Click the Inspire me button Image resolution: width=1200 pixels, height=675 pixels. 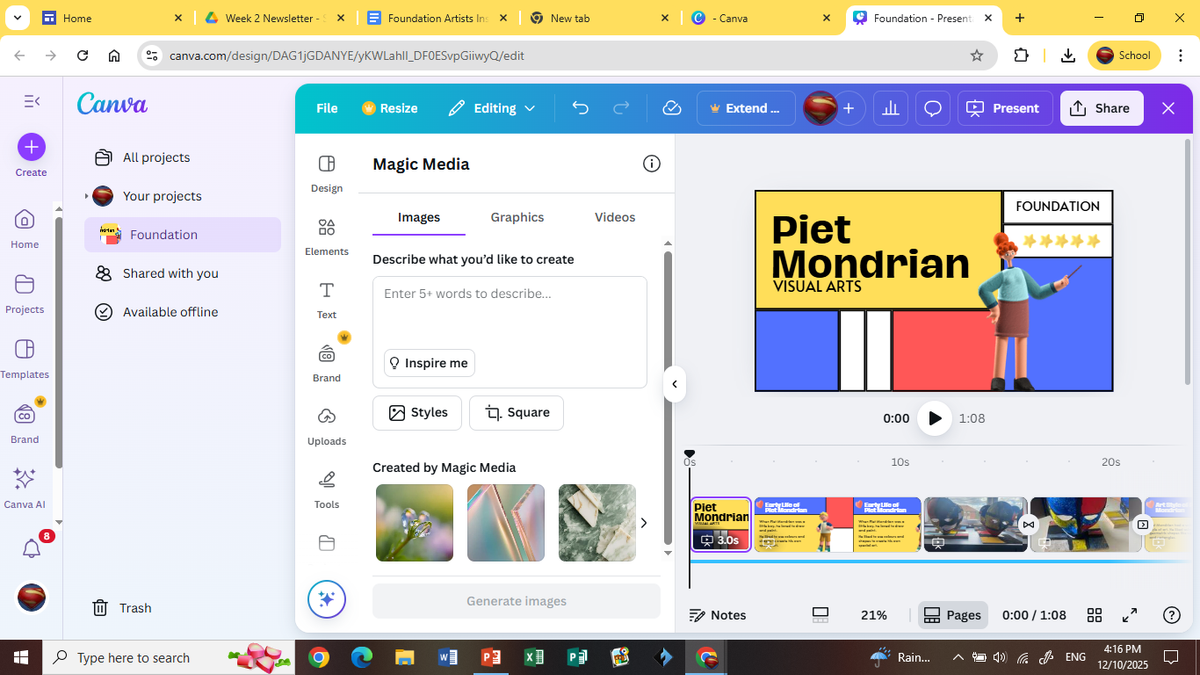click(429, 363)
